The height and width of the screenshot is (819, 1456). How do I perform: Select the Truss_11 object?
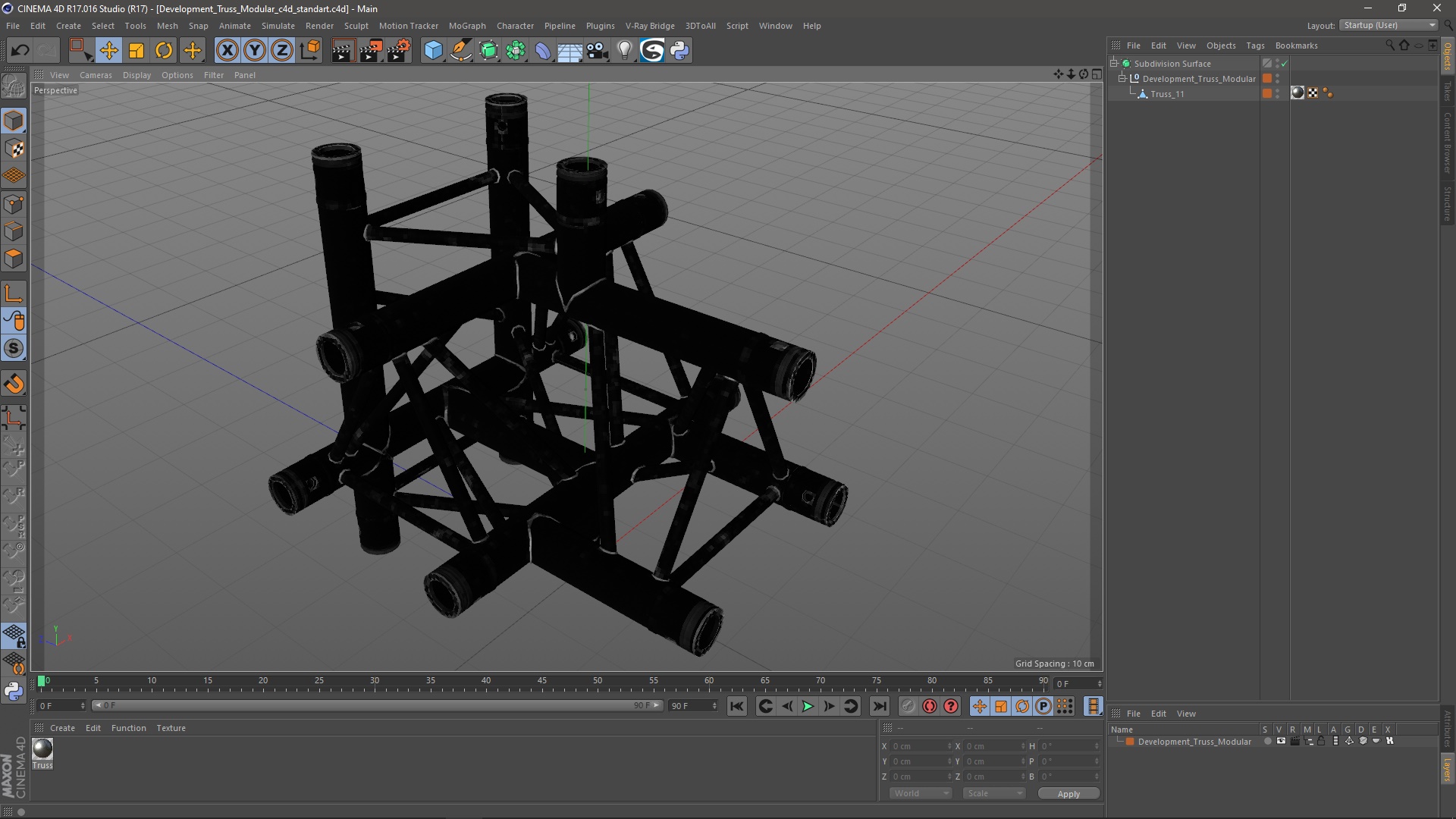click(x=1167, y=94)
